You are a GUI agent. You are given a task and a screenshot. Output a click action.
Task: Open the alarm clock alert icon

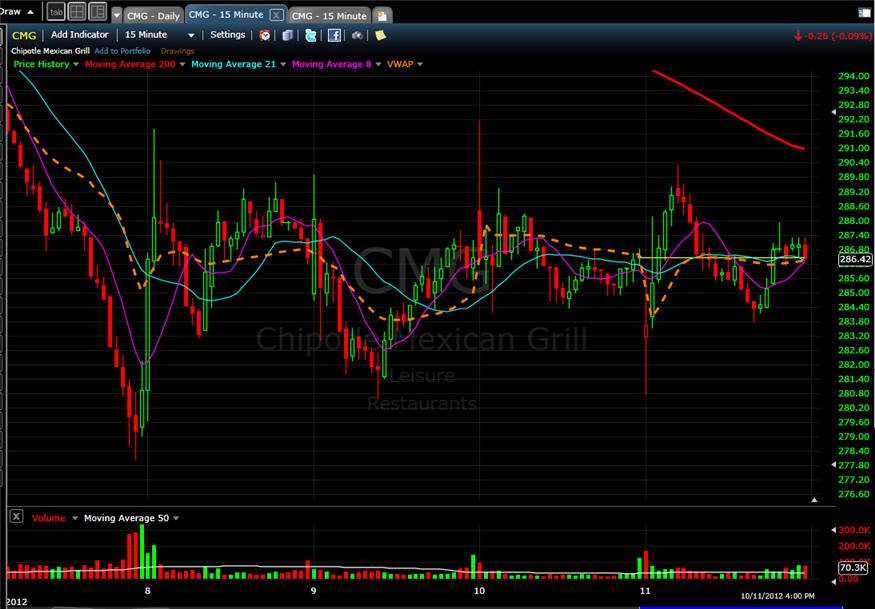[265, 35]
